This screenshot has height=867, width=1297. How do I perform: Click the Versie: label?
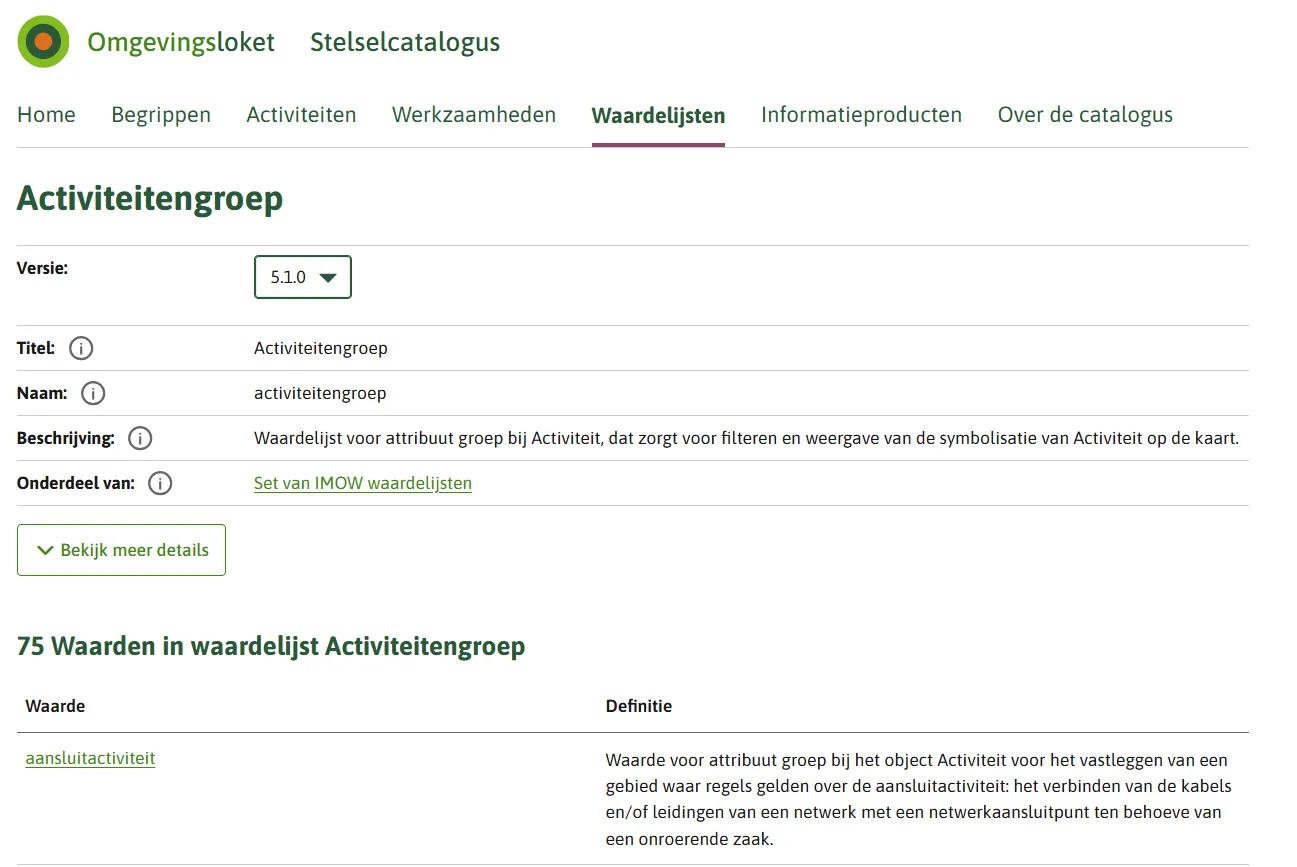click(42, 268)
